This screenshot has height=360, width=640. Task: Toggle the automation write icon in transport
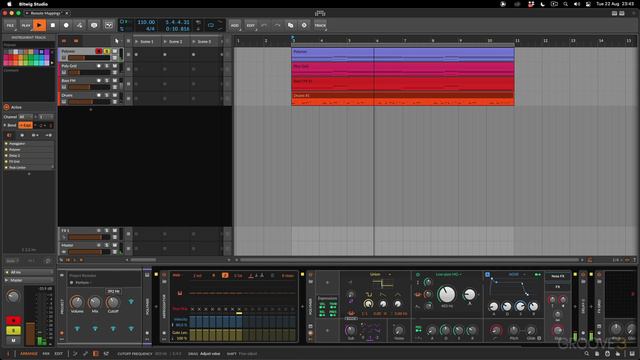click(80, 25)
